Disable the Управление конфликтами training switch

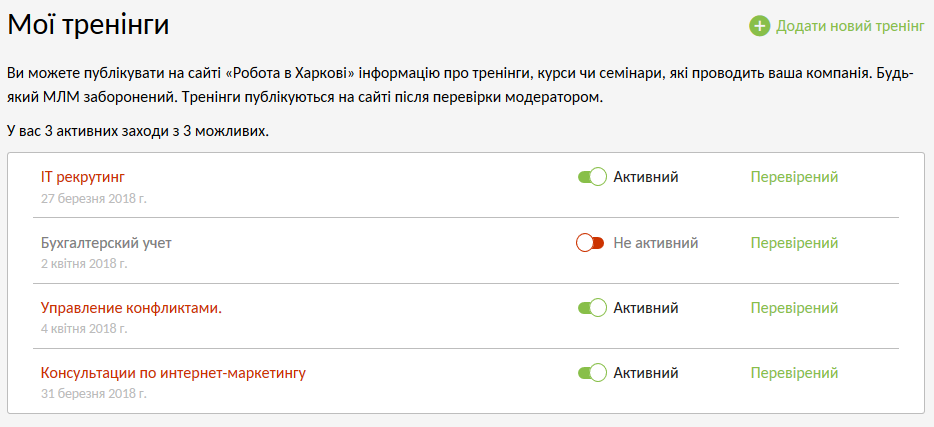pyautogui.click(x=592, y=308)
